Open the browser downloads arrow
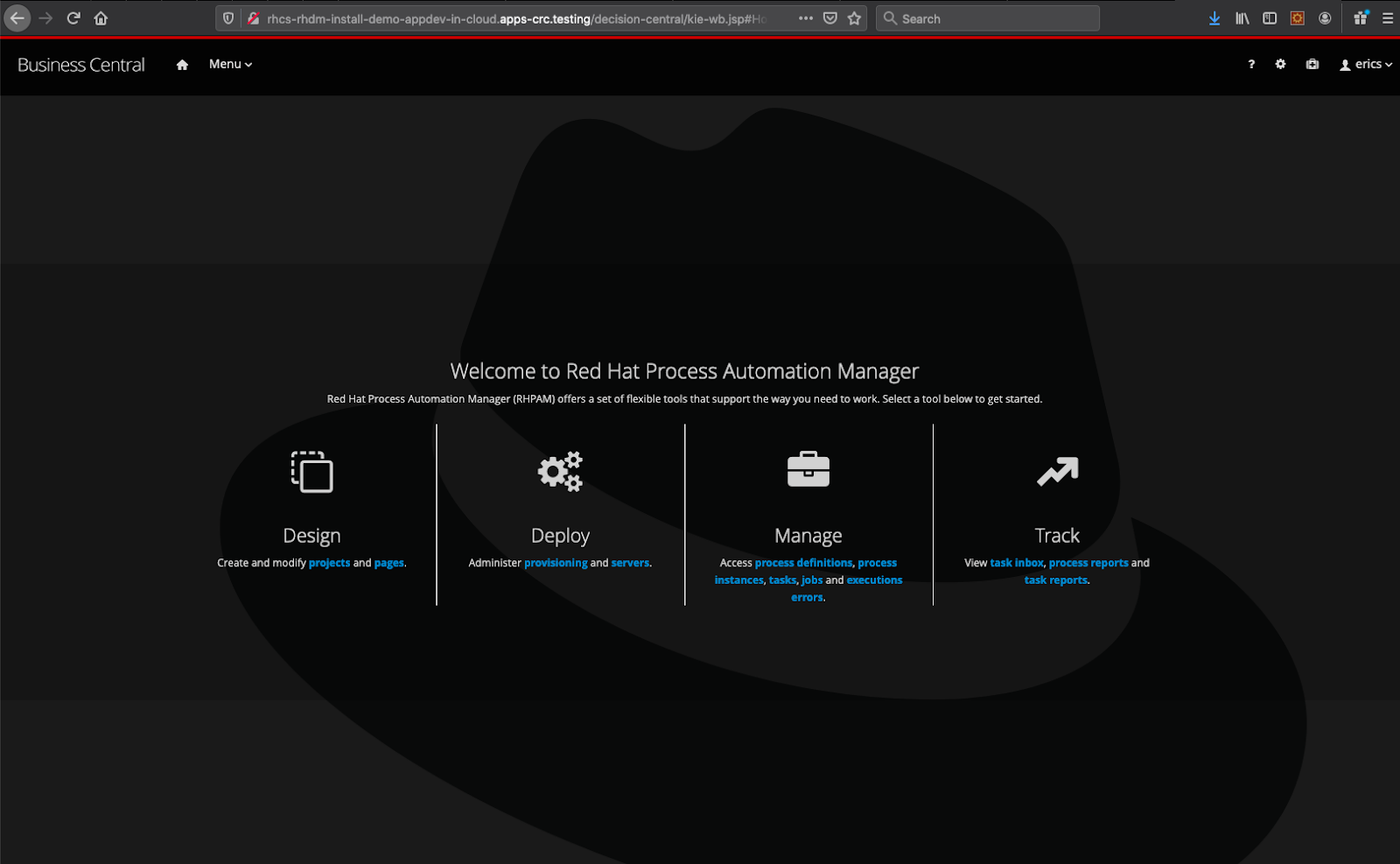 coord(1214,18)
